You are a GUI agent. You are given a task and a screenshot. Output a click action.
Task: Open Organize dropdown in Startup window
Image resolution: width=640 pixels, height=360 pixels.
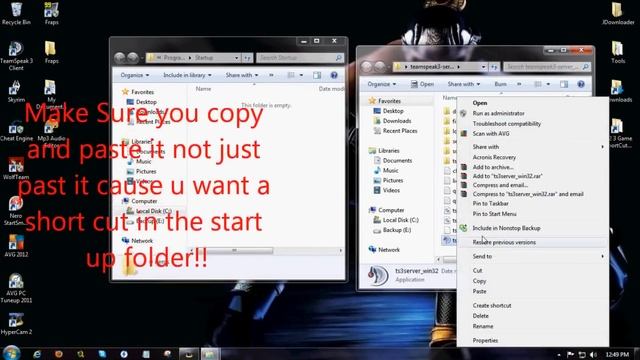pyautogui.click(x=135, y=75)
